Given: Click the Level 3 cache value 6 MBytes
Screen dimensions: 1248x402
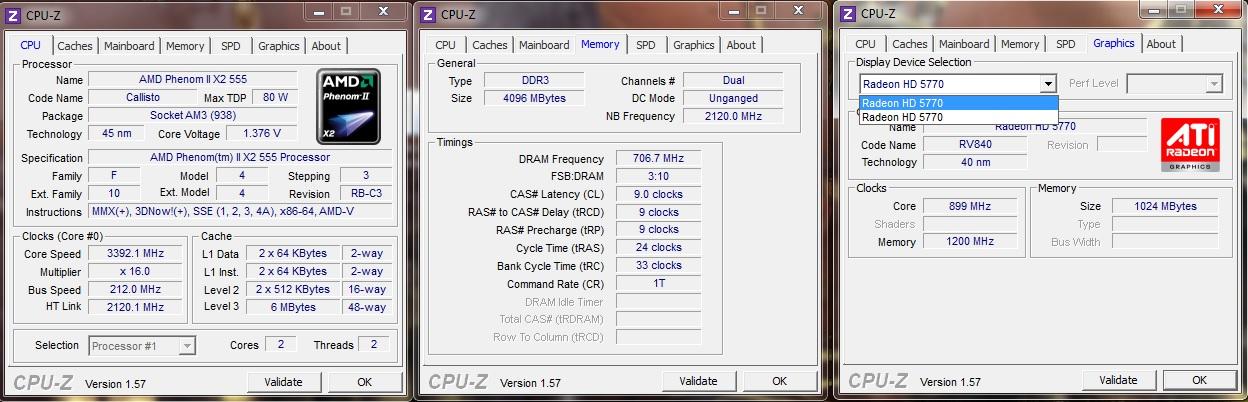Looking at the screenshot, I should [291, 308].
